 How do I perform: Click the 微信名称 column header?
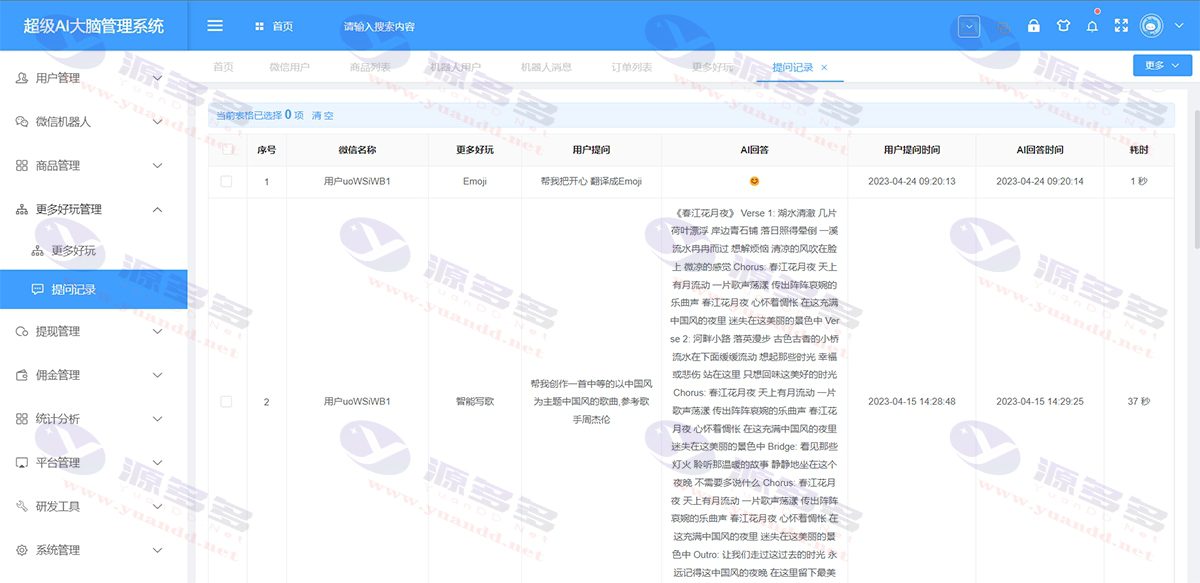(357, 150)
